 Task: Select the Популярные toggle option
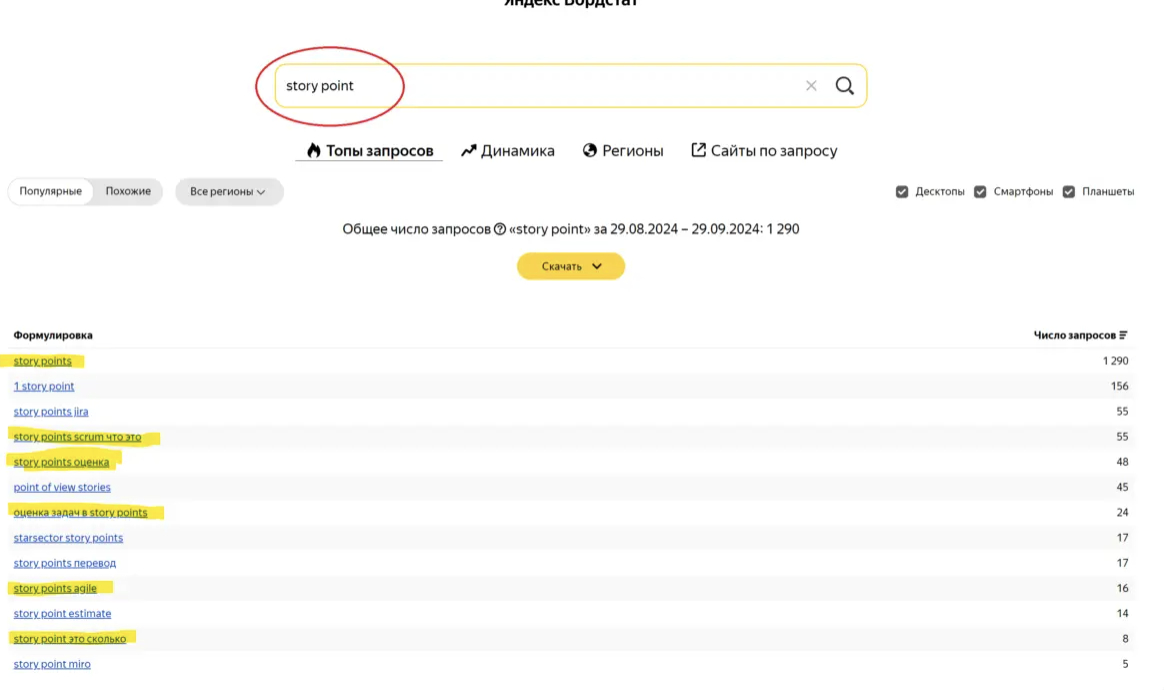click(x=50, y=191)
